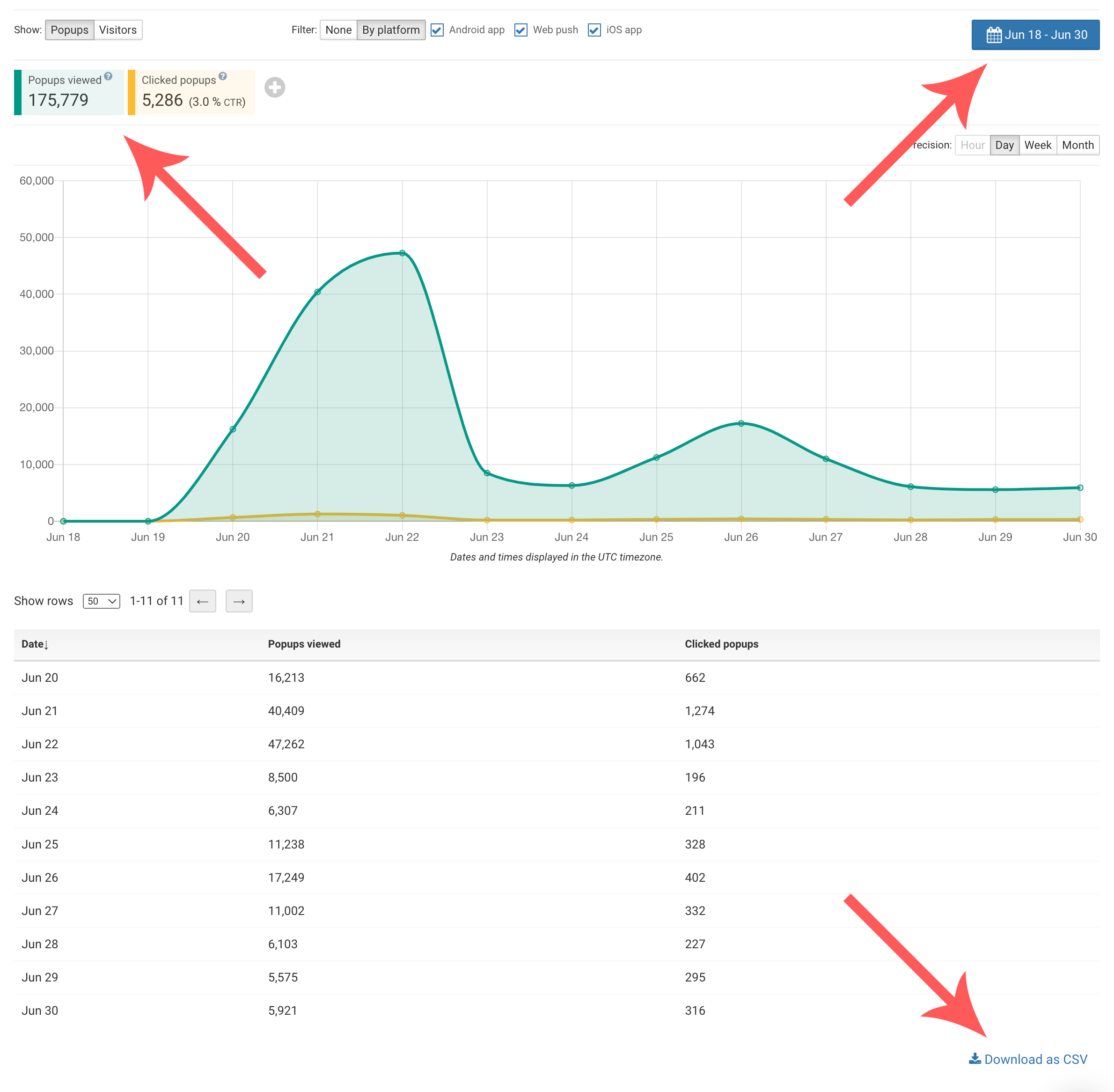Switch to the Visitors view
This screenshot has height=1092, width=1114.
(x=117, y=30)
